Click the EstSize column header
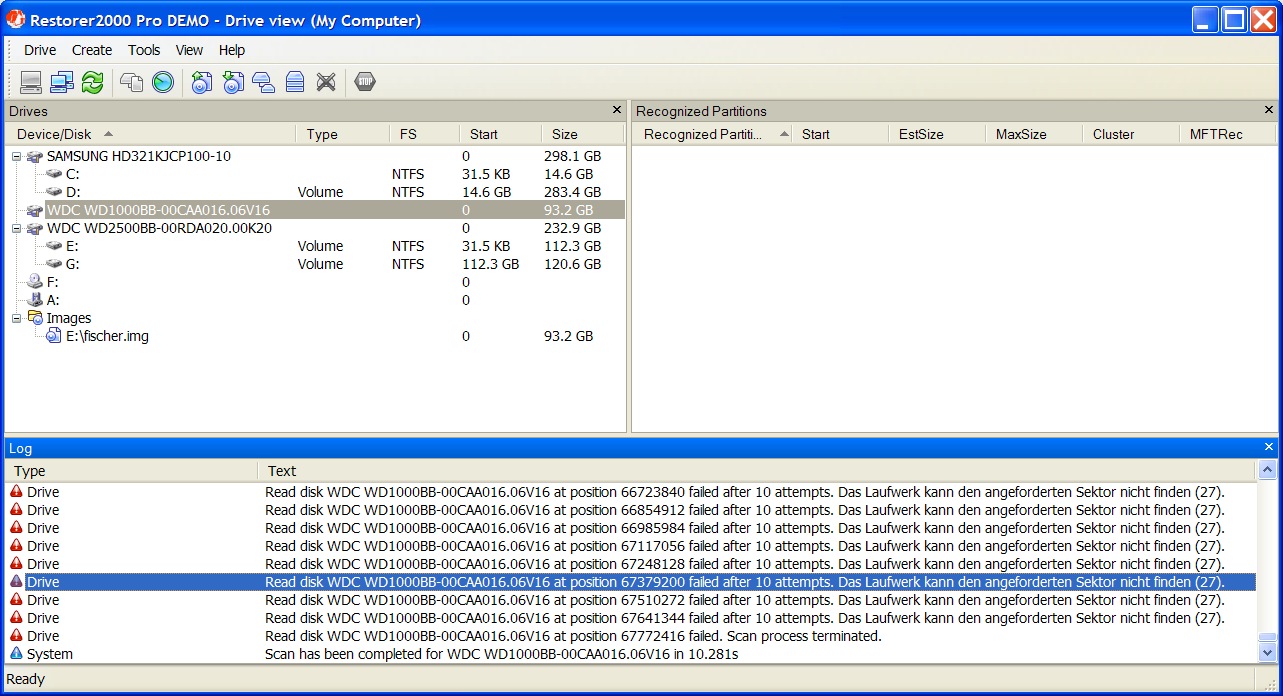1283x696 pixels. tap(937, 134)
